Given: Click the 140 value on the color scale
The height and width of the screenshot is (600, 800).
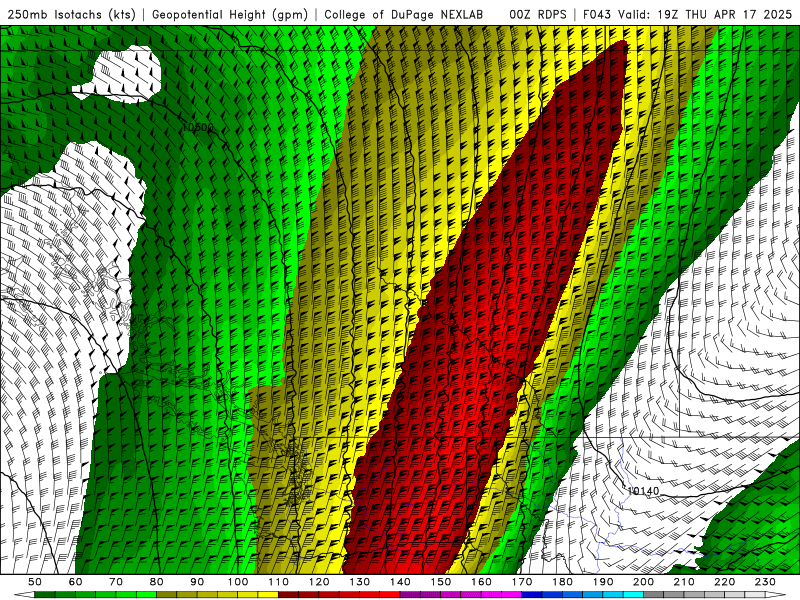Looking at the screenshot, I should 401,582.
